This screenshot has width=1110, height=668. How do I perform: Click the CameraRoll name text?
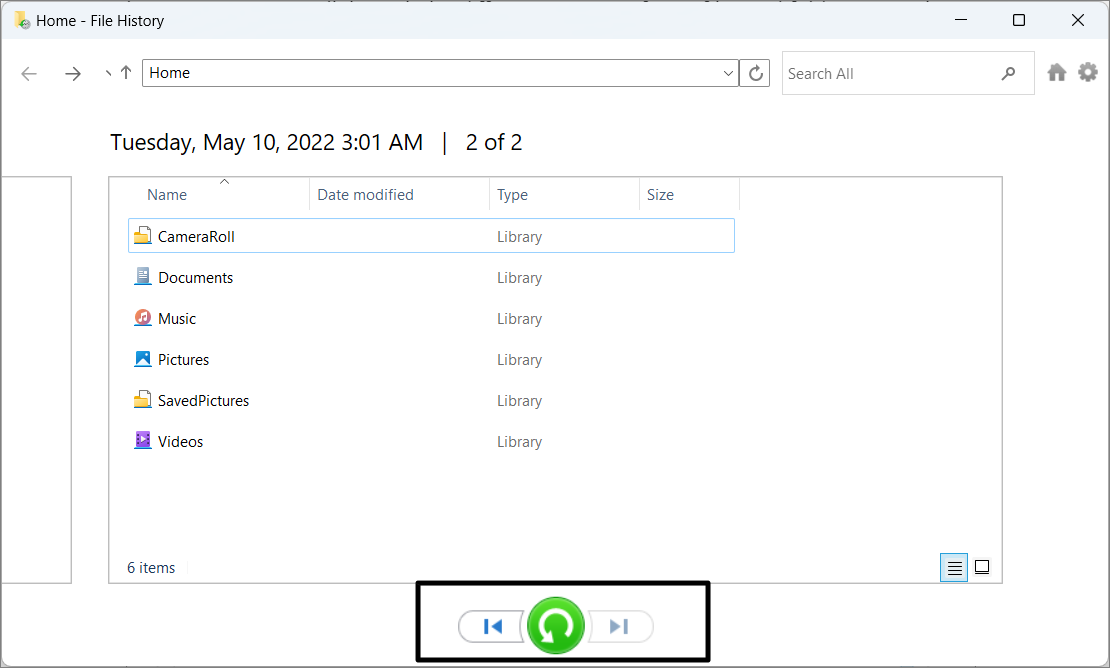coord(196,237)
